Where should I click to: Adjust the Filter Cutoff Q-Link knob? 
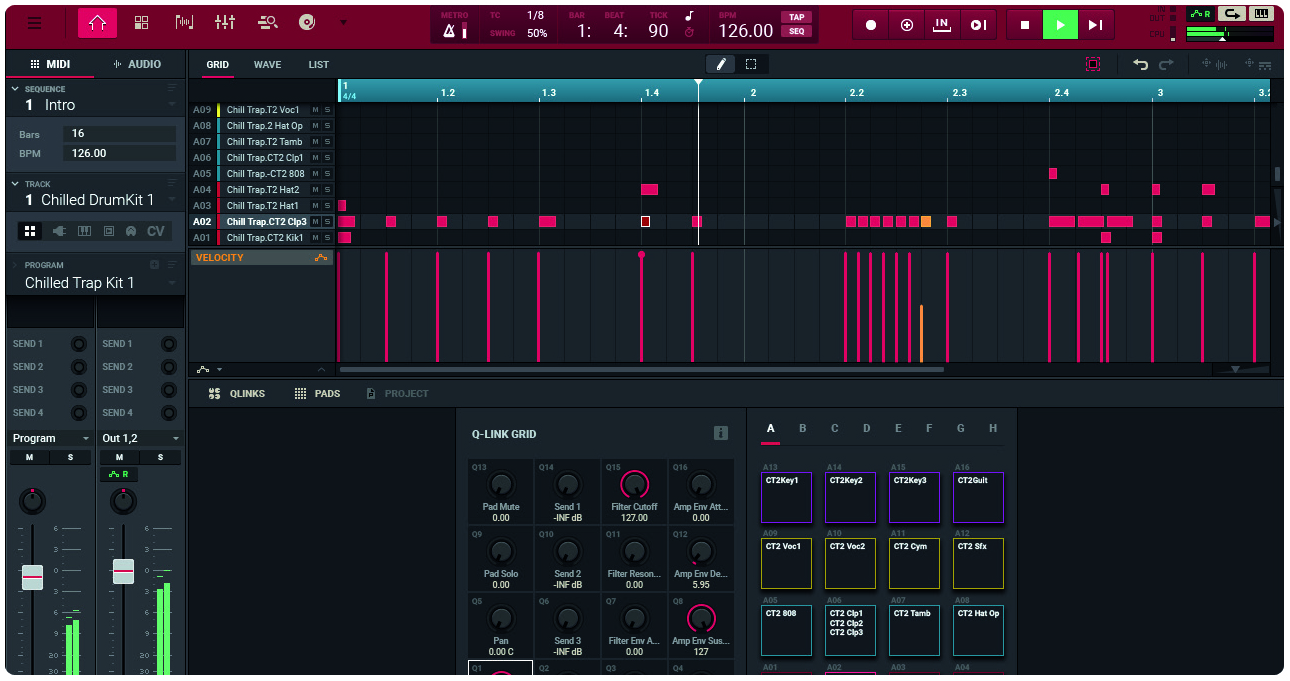634,485
